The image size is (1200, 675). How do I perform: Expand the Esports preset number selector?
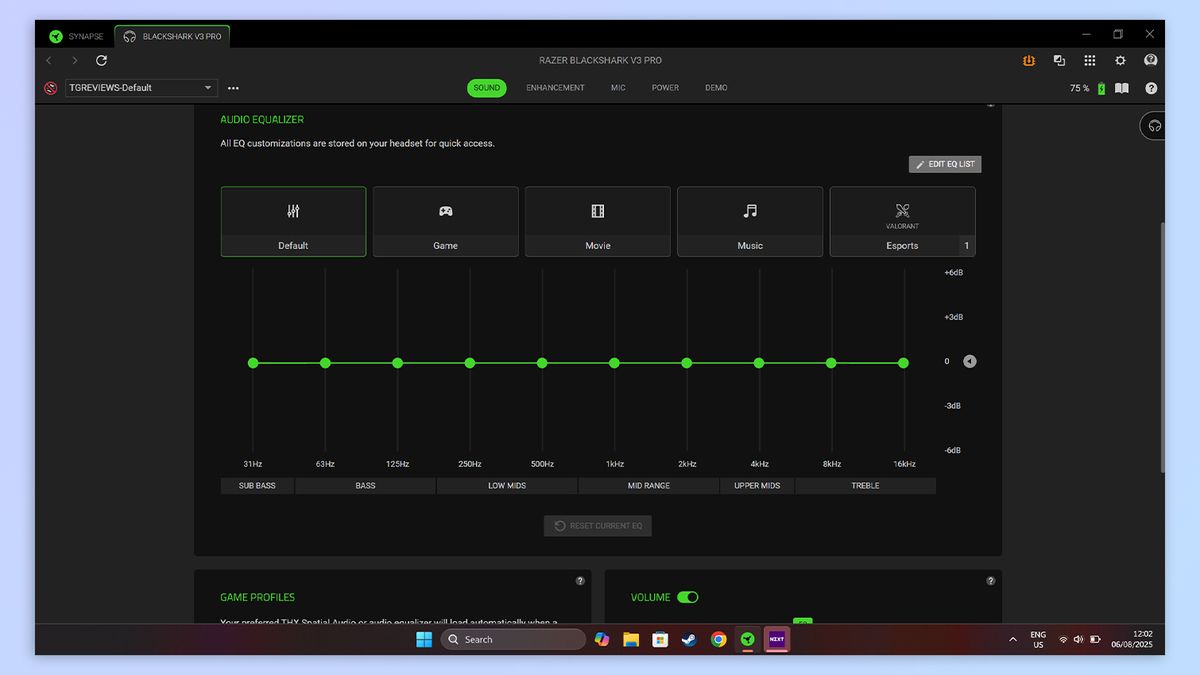click(x=967, y=246)
